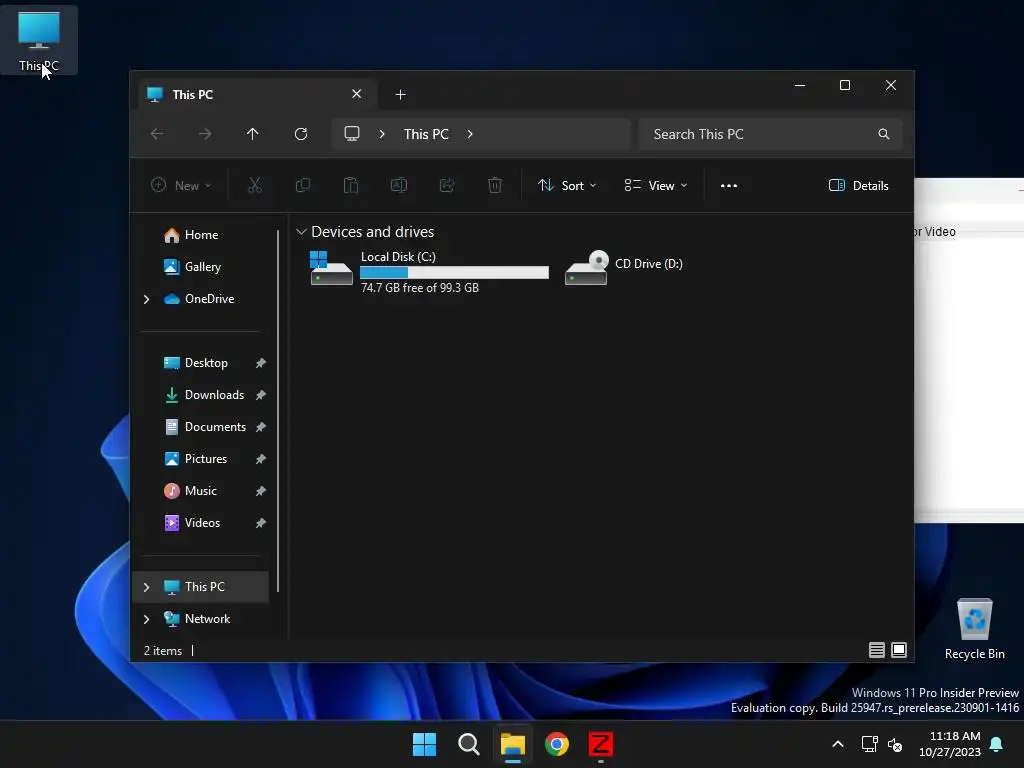Viewport: 1024px width, 768px height.
Task: Open taskbar Search
Action: point(468,744)
